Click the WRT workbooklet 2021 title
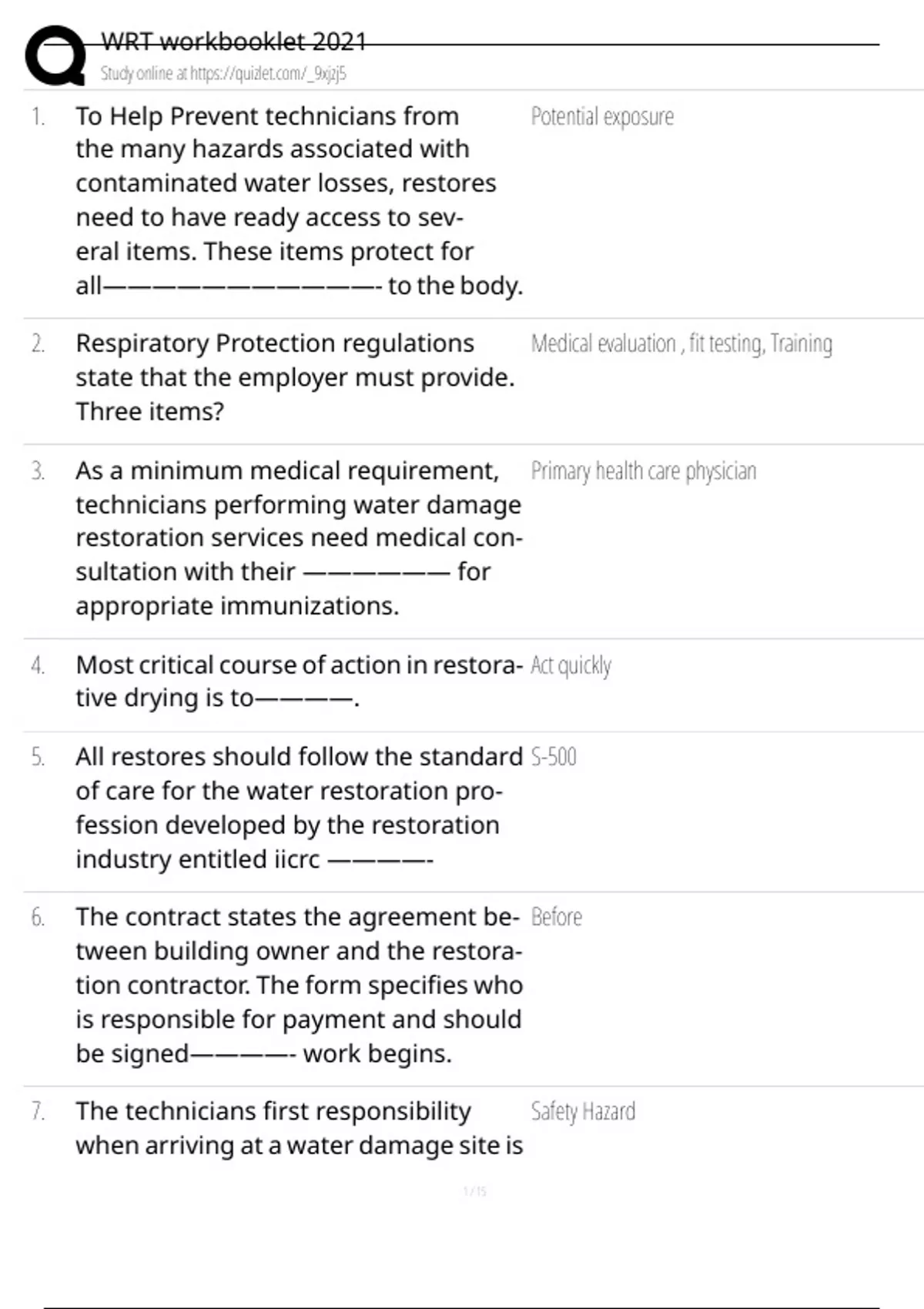The image size is (924, 1309). (234, 42)
